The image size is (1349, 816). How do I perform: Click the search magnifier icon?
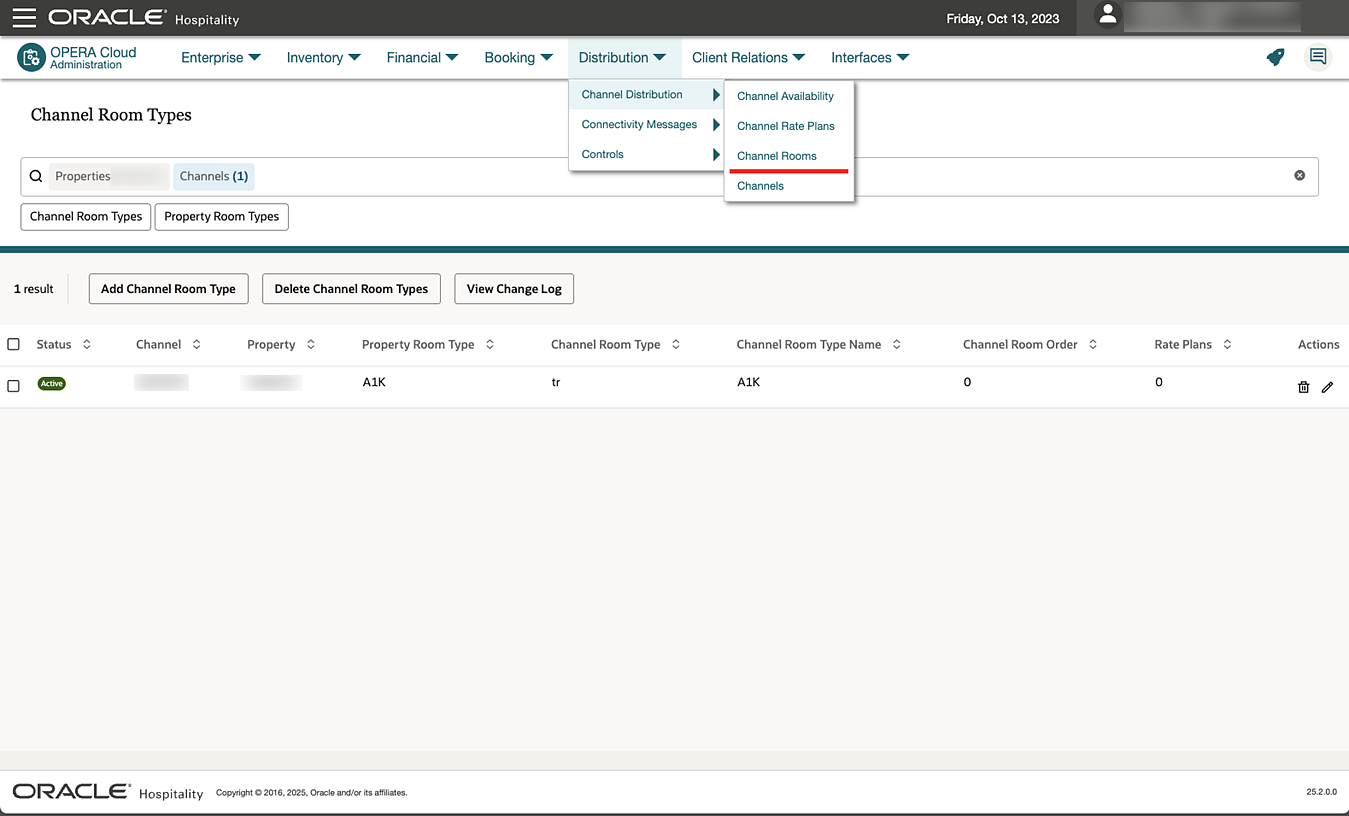point(36,176)
